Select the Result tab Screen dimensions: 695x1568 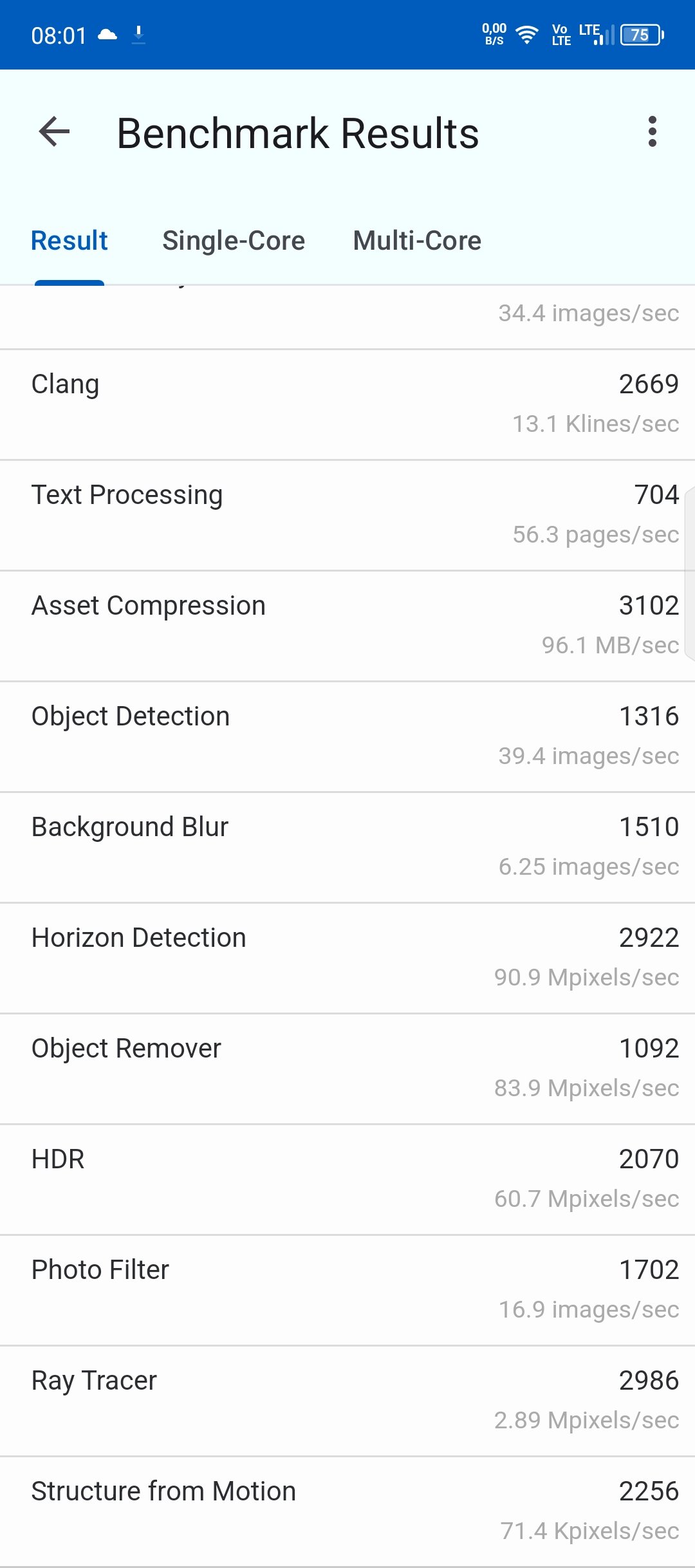pos(69,241)
